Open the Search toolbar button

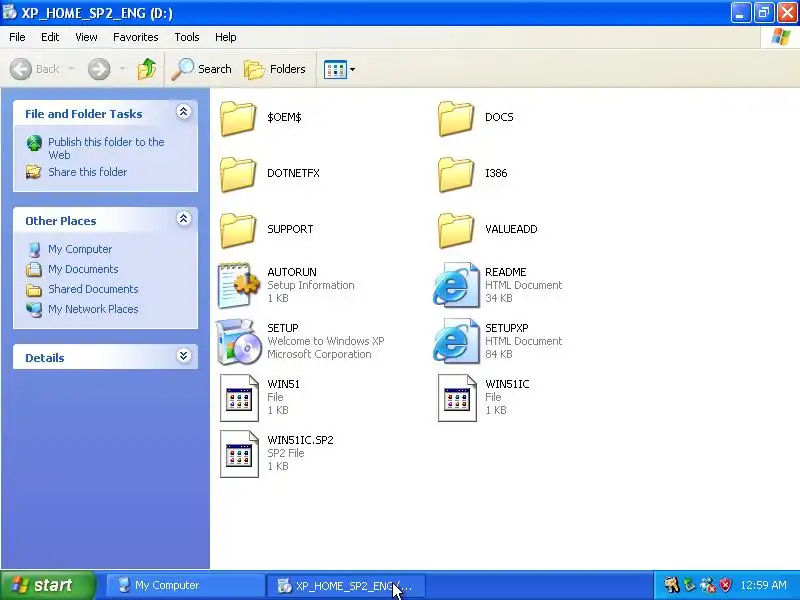tap(201, 69)
